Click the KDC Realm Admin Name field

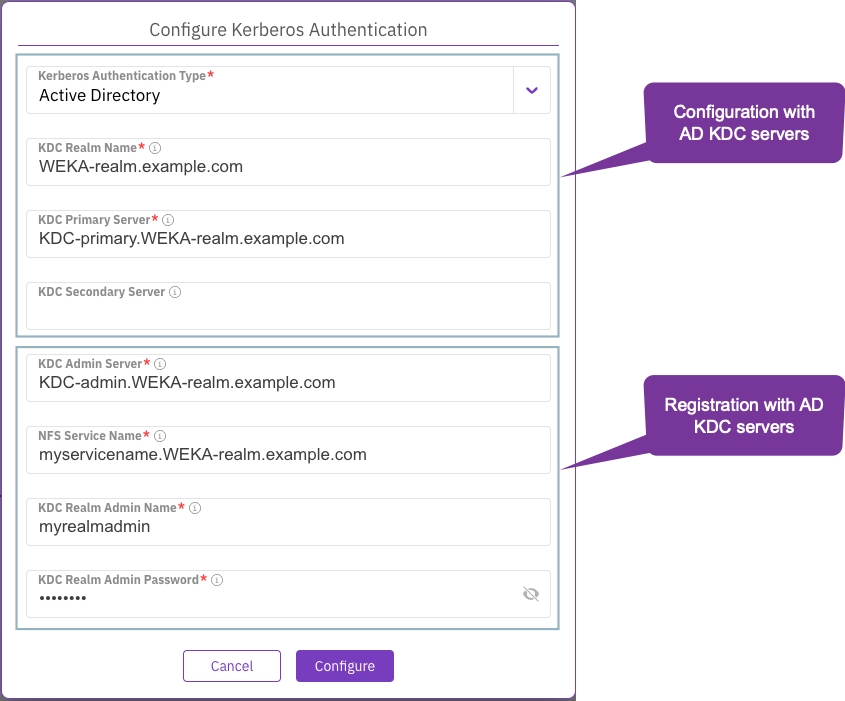click(x=288, y=527)
